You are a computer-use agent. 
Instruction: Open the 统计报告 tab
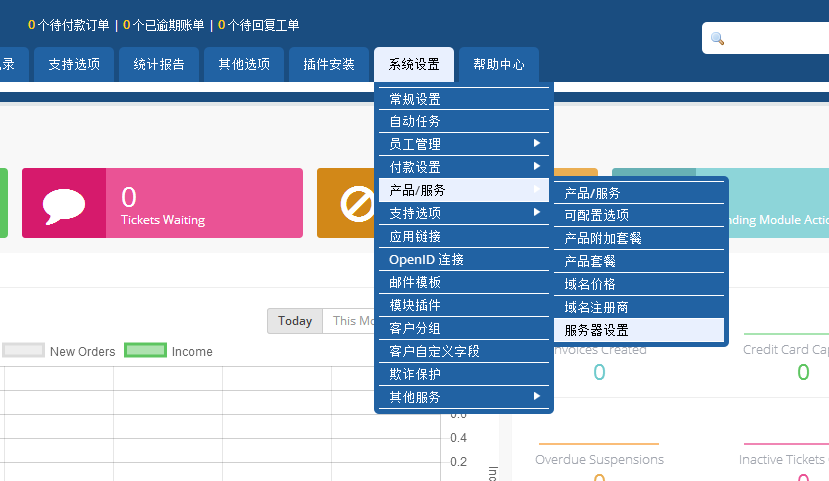(x=159, y=64)
